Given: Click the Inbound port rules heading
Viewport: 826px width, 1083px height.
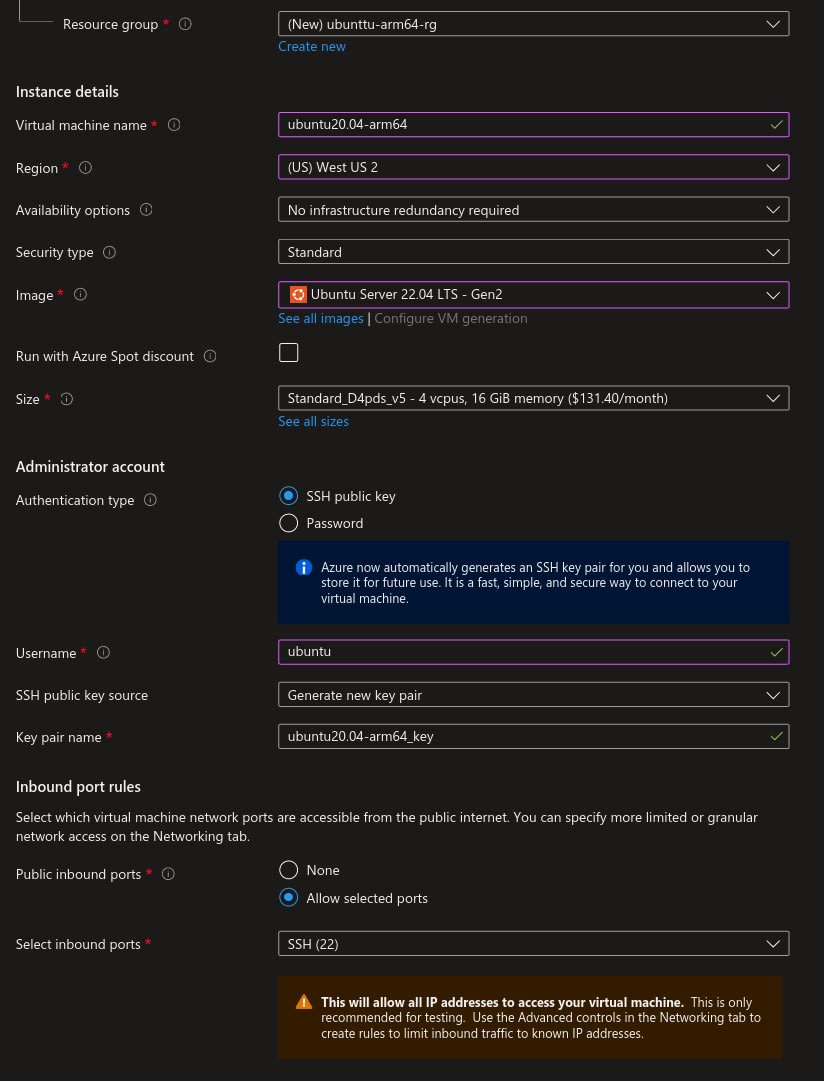Looking at the screenshot, I should [78, 787].
